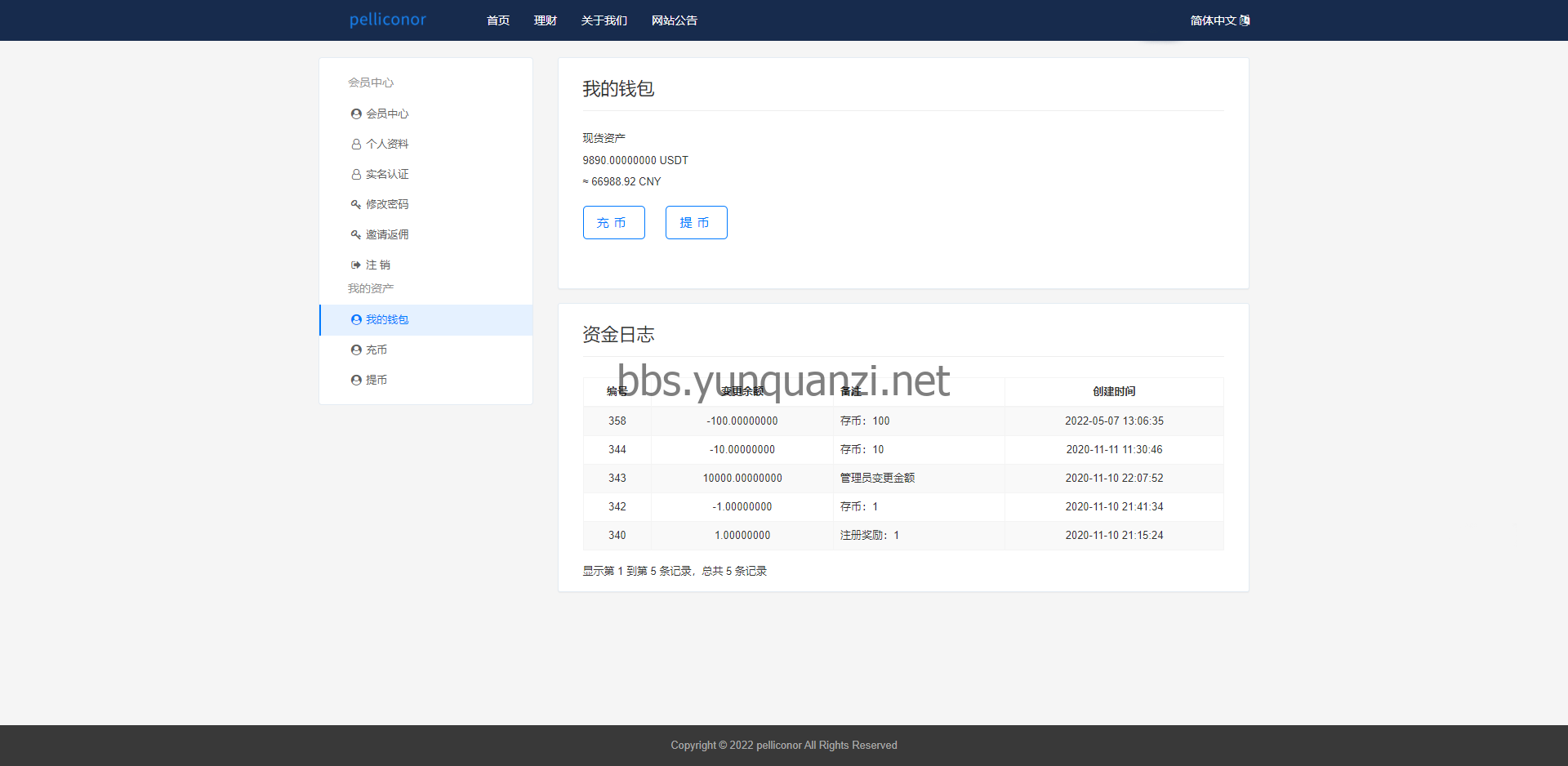Image resolution: width=1568 pixels, height=766 pixels.
Task: Click the logout icon beside 注销
Action: point(356,265)
